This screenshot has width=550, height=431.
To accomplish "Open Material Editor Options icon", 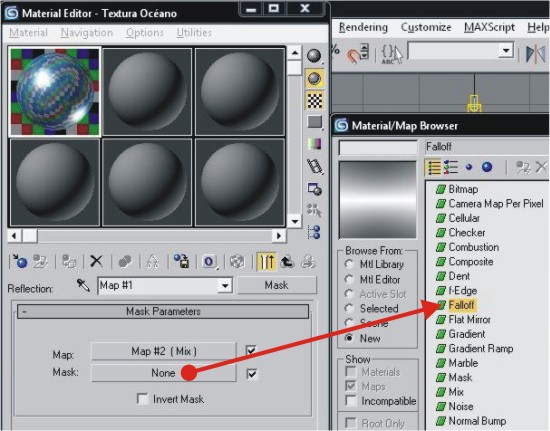I will pos(315,189).
